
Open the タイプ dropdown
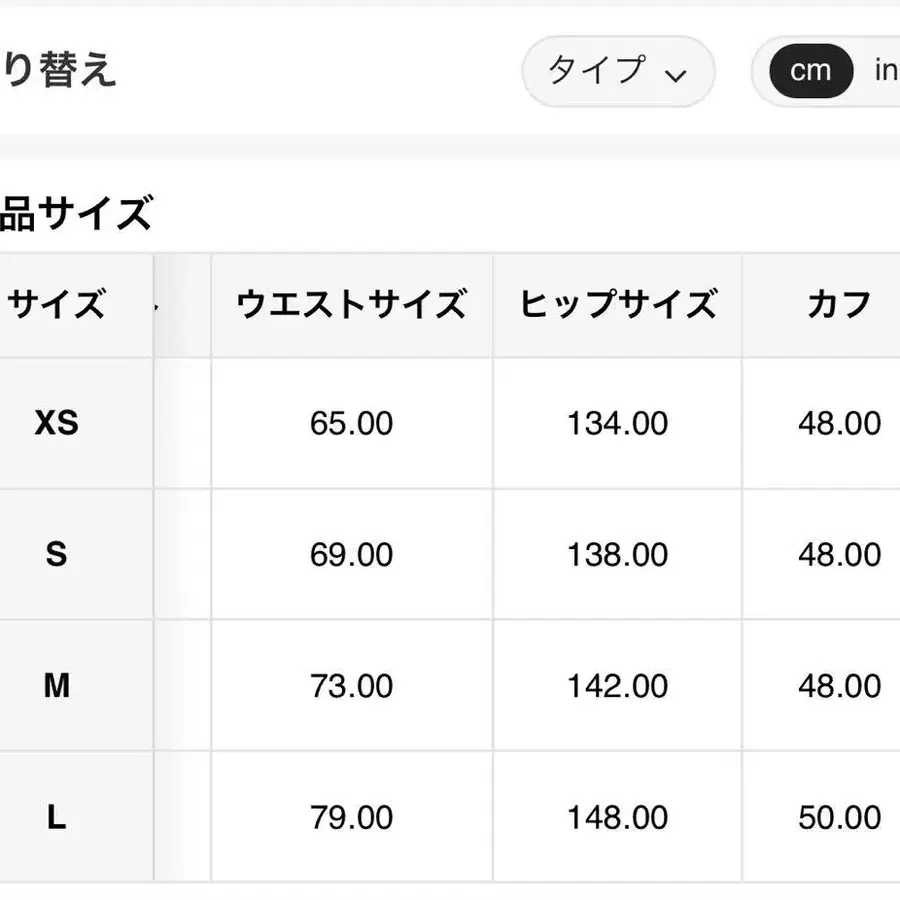618,71
